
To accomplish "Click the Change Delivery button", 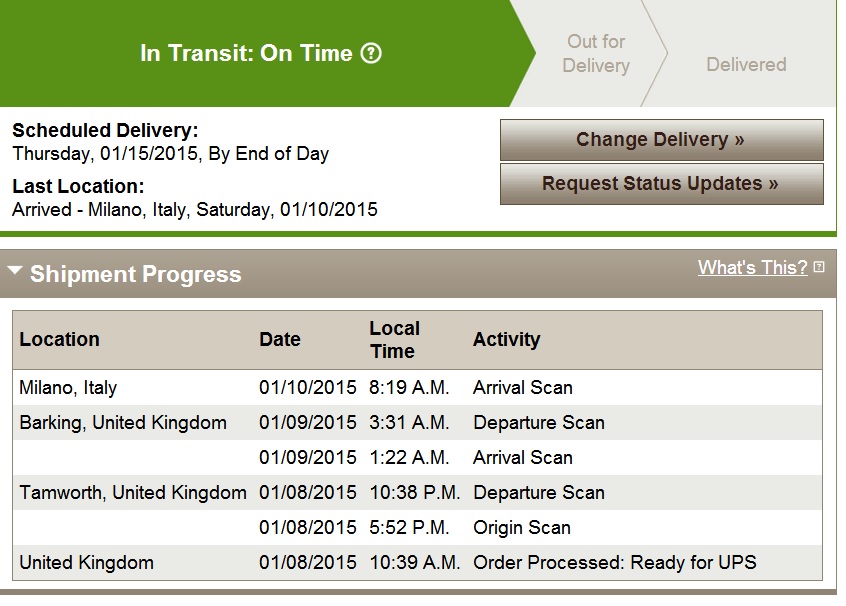I will tap(661, 140).
